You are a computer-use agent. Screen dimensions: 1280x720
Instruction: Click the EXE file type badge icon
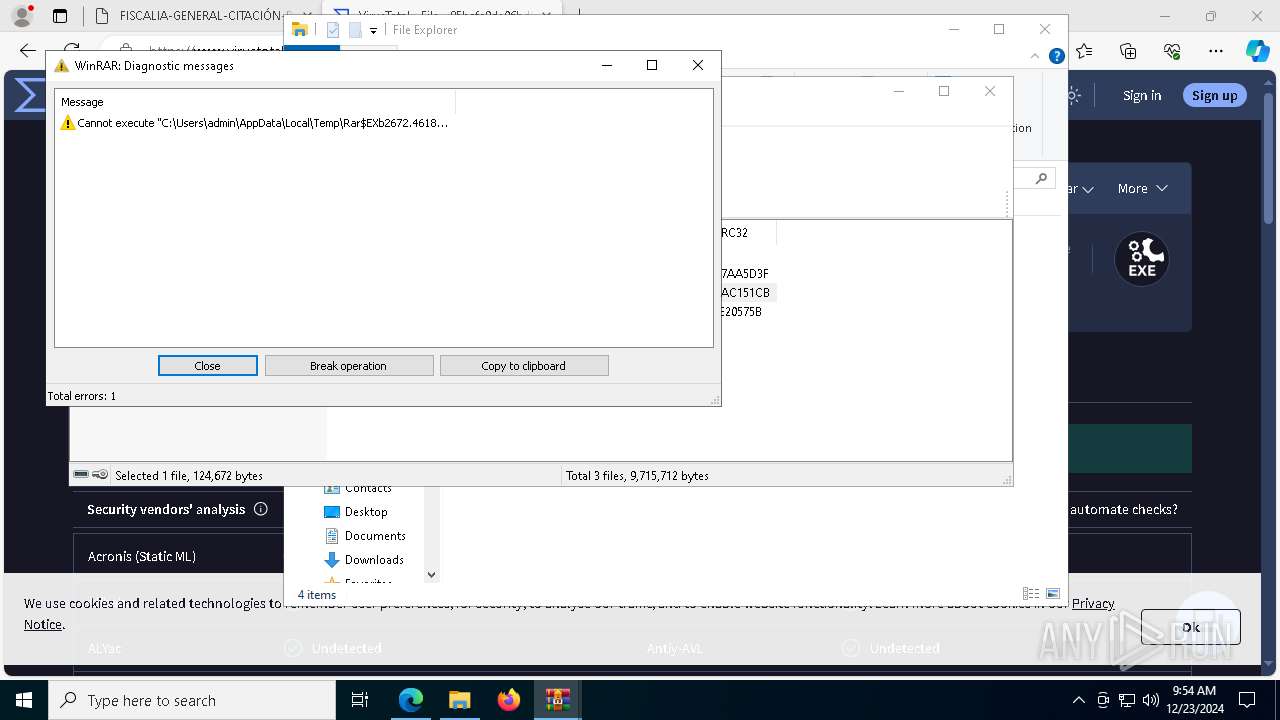[1142, 259]
